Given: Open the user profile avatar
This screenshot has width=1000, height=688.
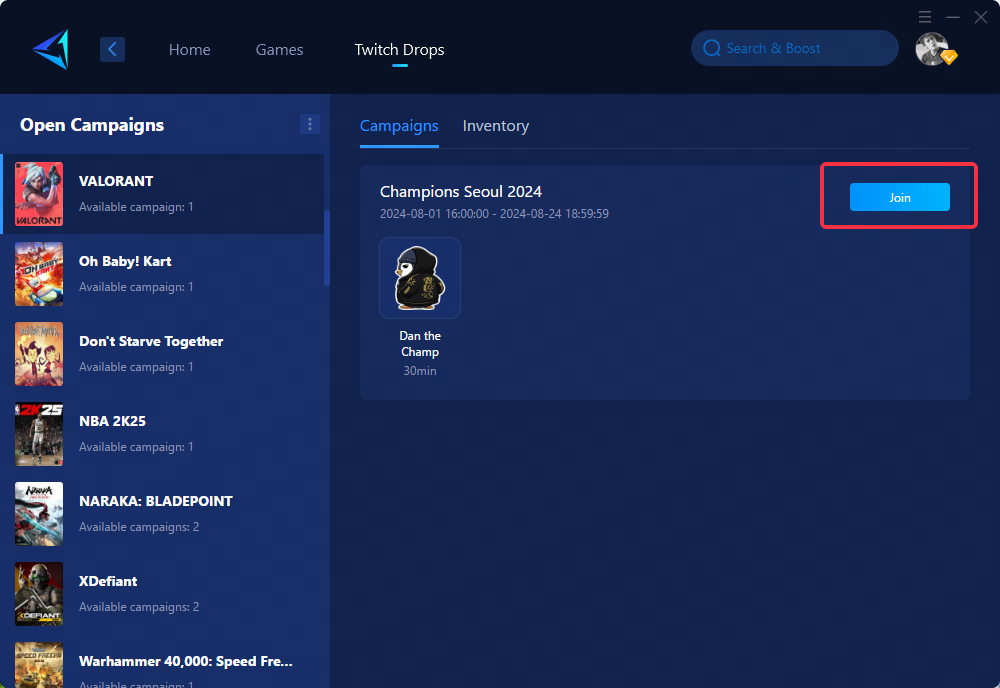Looking at the screenshot, I should click(x=932, y=48).
